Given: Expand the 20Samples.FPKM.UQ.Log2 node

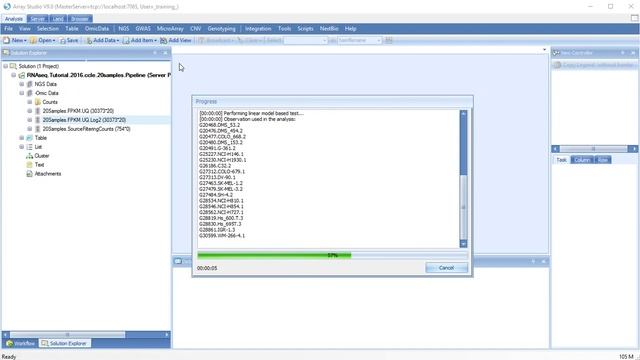Looking at the screenshot, I should (x=30, y=120).
